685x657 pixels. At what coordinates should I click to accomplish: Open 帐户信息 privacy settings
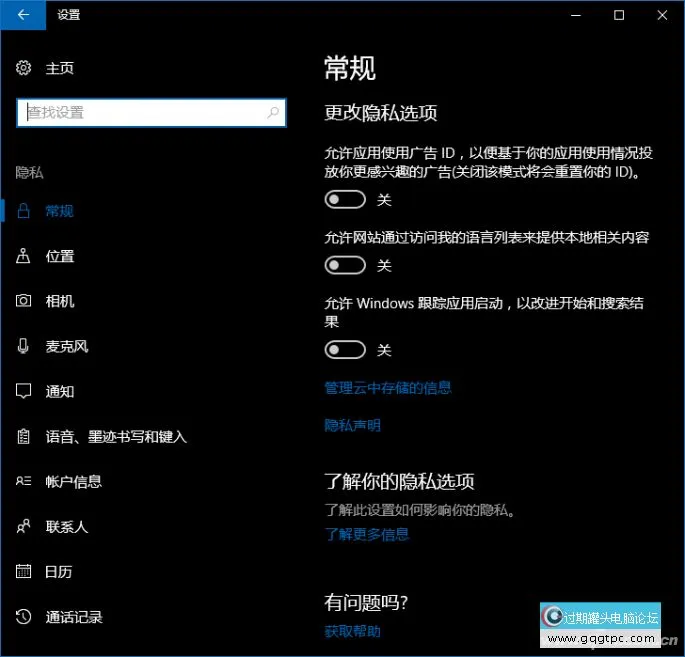pos(74,482)
